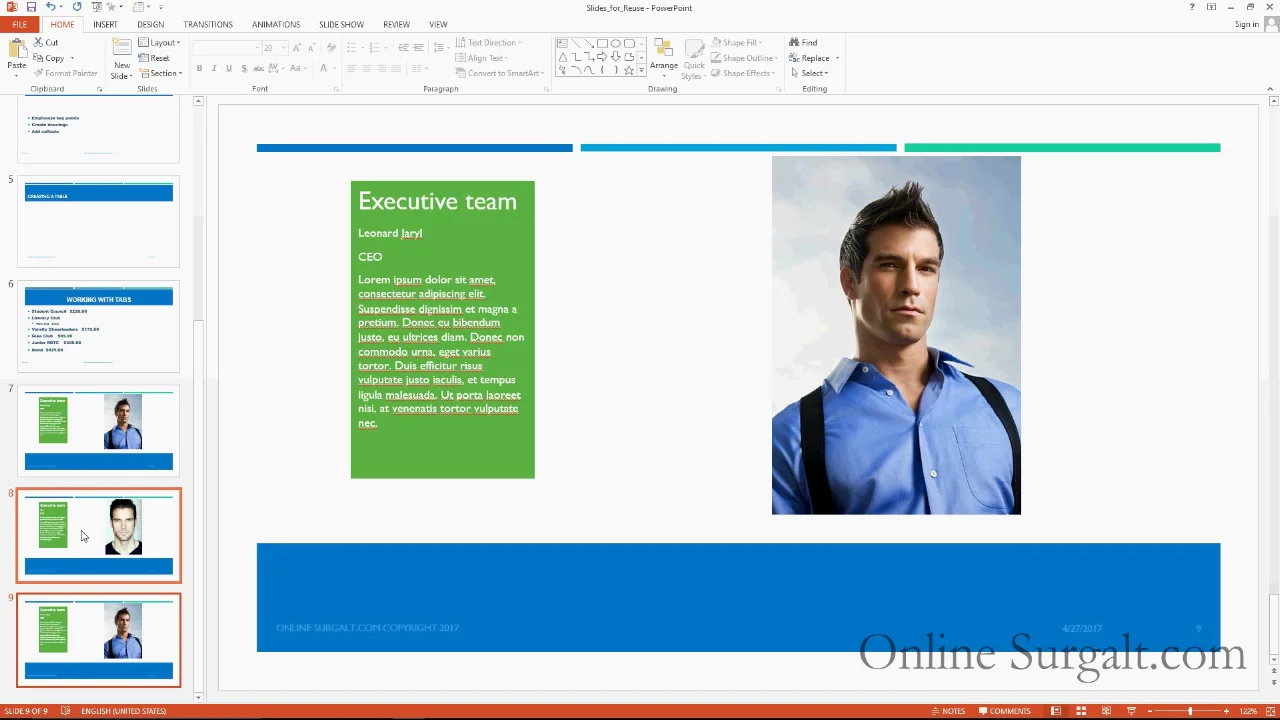Click the Help question mark icon

(x=1192, y=7)
